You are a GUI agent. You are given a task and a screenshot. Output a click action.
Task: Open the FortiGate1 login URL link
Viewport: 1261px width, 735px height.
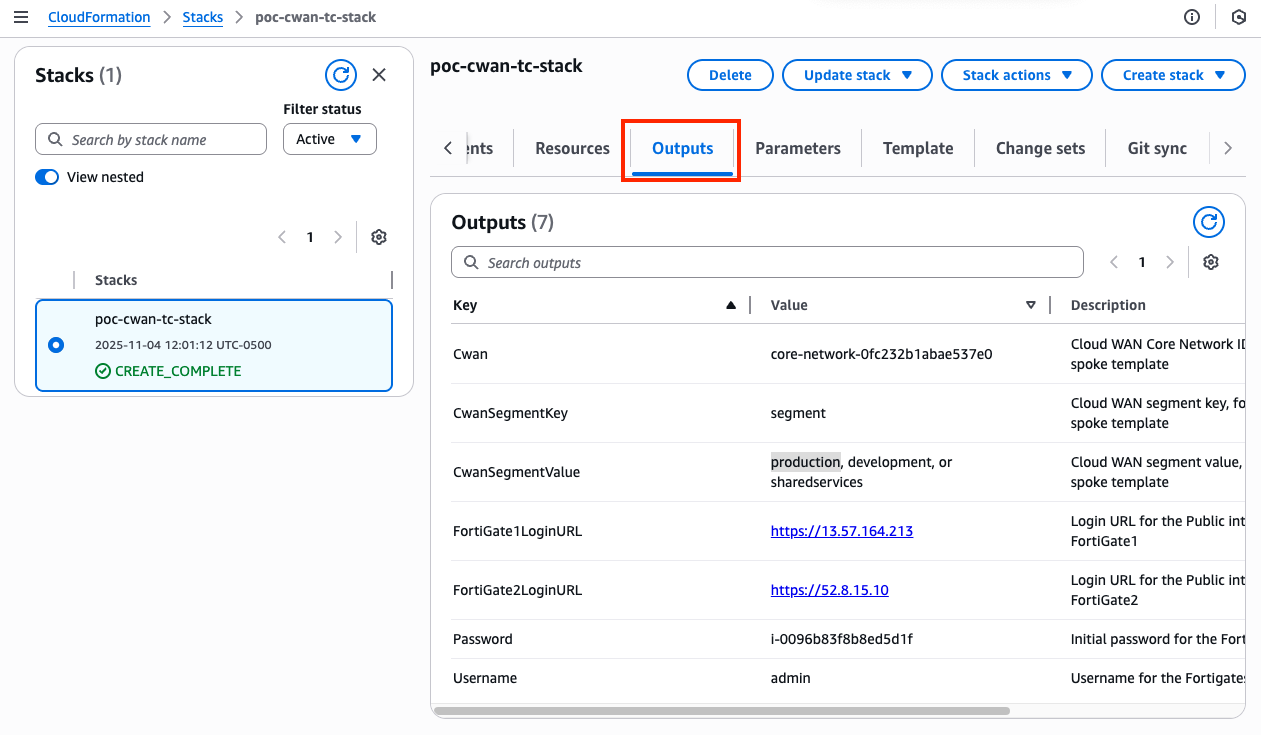(x=841, y=531)
